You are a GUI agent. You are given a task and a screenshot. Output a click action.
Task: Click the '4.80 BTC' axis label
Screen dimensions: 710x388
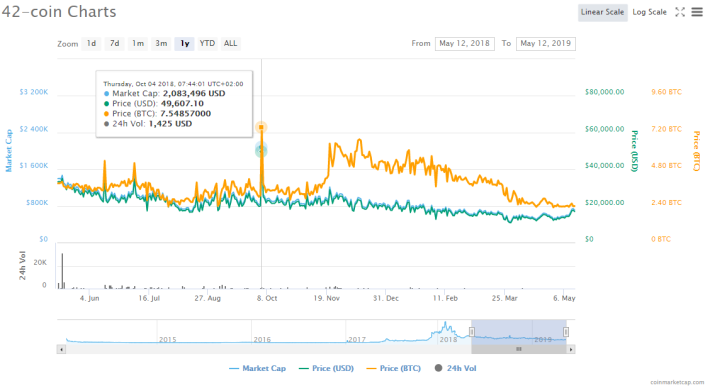[x=667, y=166]
